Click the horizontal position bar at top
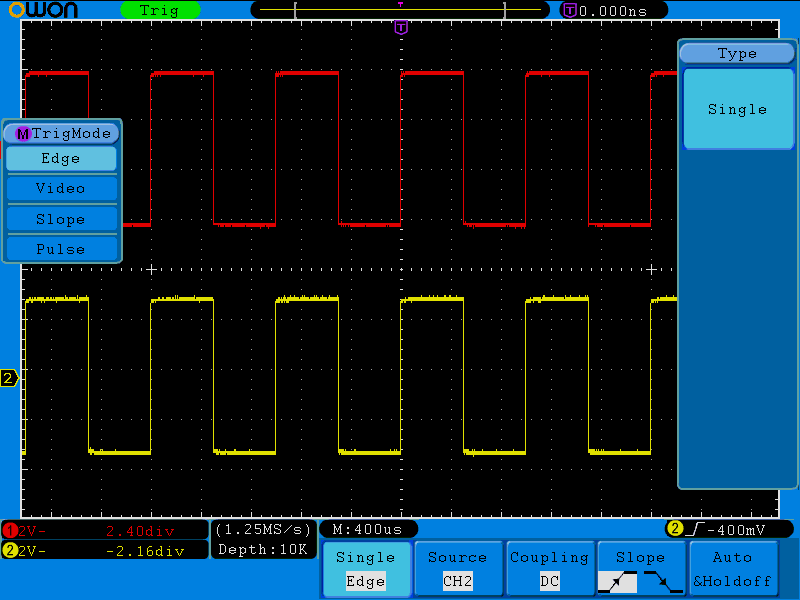The image size is (800, 600). [400, 10]
